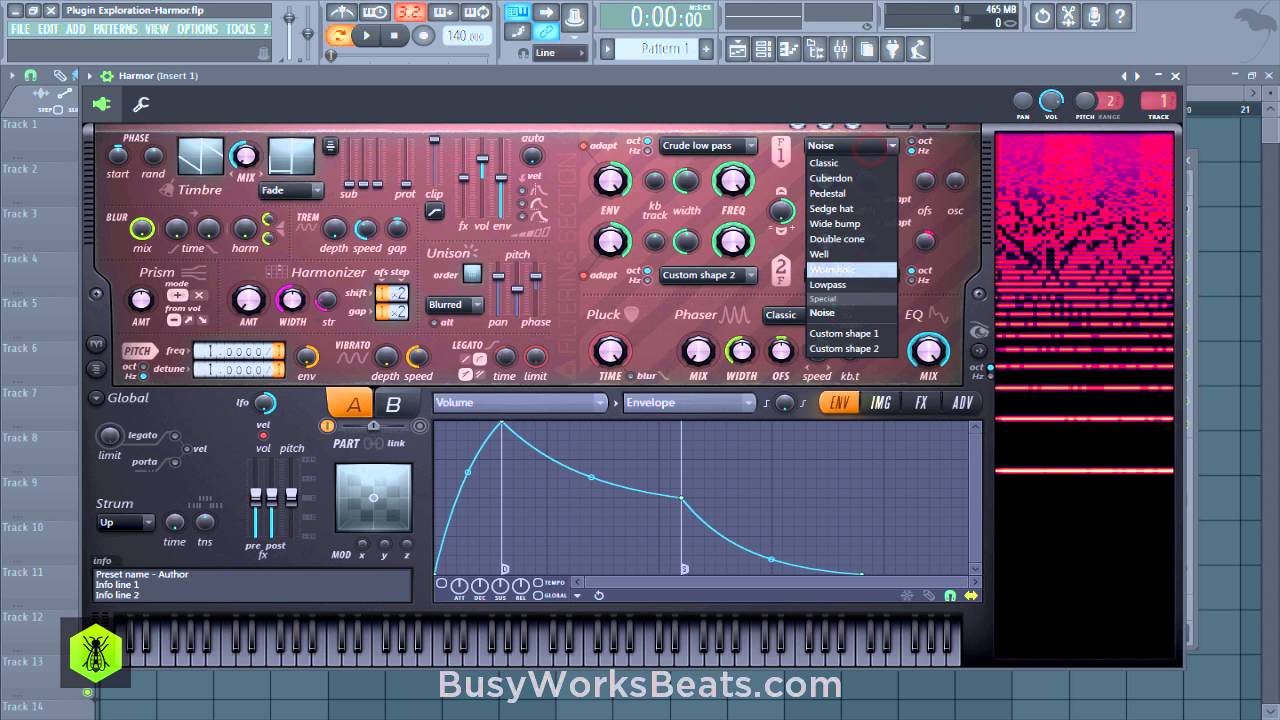
Task: Open the Line snap dropdown
Action: 560,53
